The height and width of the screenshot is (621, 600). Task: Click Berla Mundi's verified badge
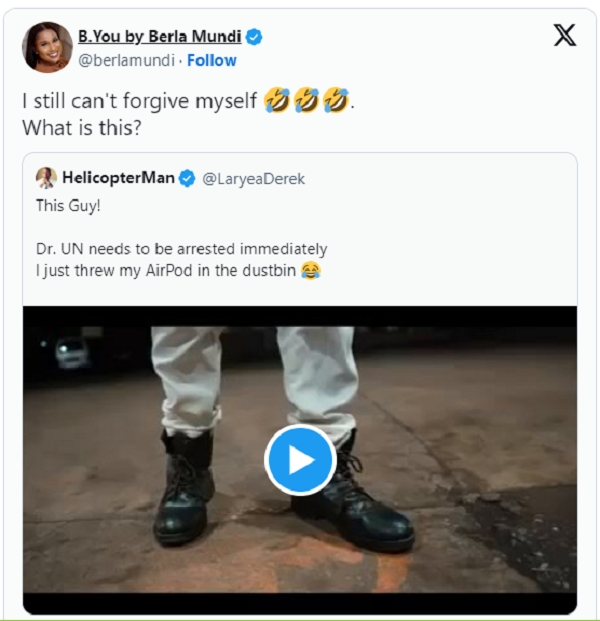255,38
